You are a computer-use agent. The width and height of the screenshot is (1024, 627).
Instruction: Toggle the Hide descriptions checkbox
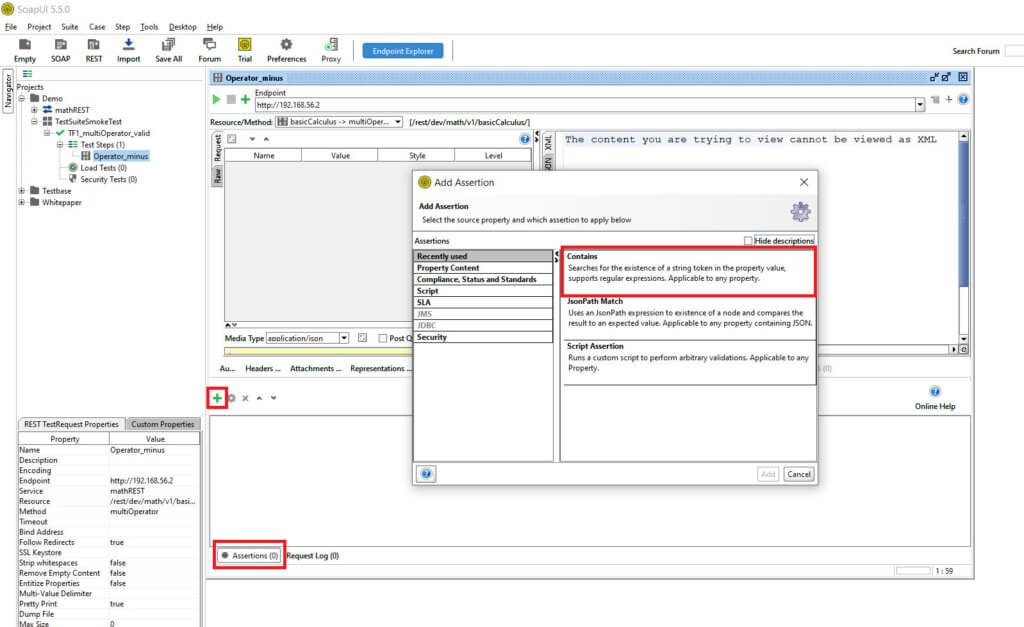pos(749,241)
